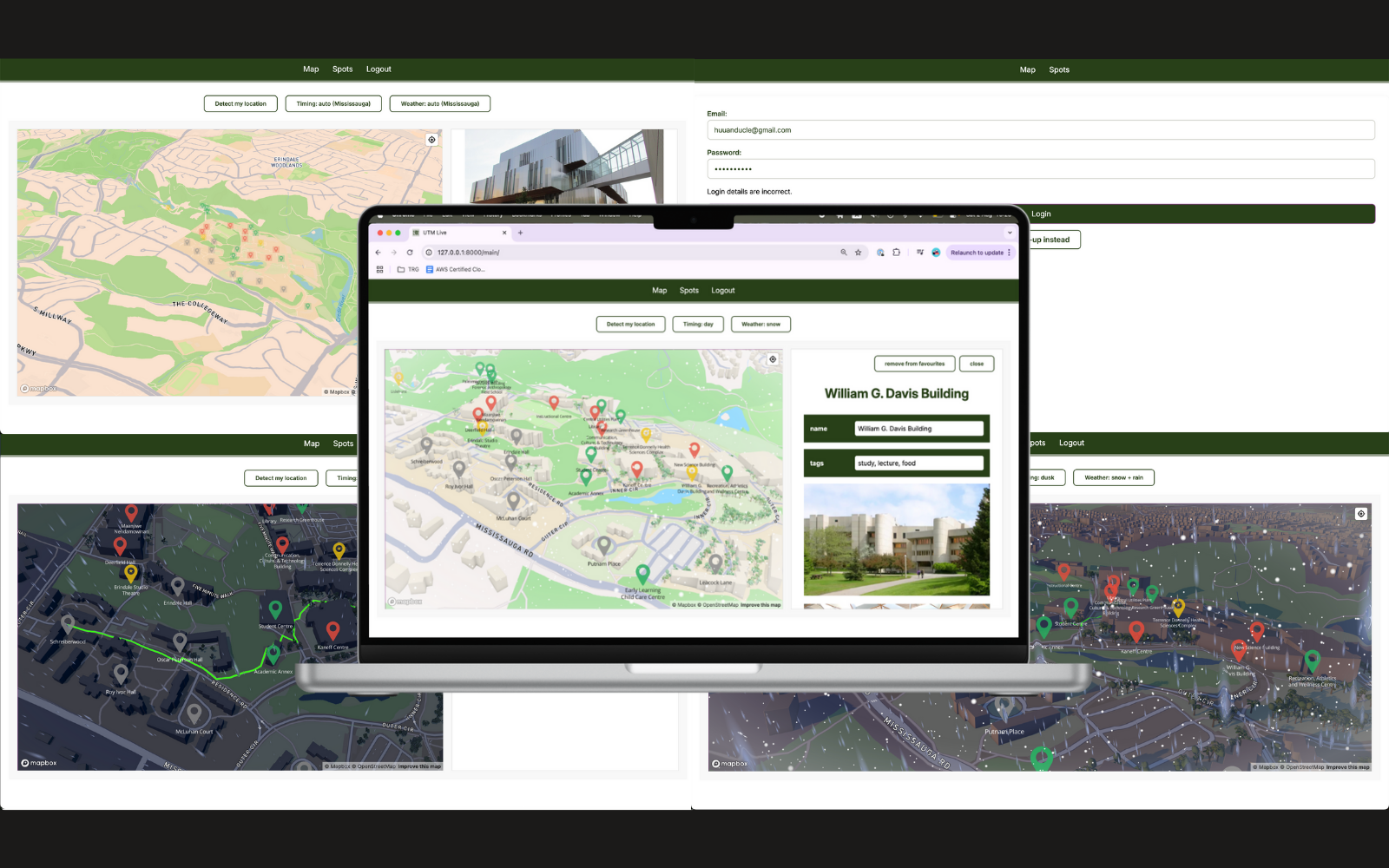
Task: Click Weather: snow + rain button
Action: (x=1114, y=477)
